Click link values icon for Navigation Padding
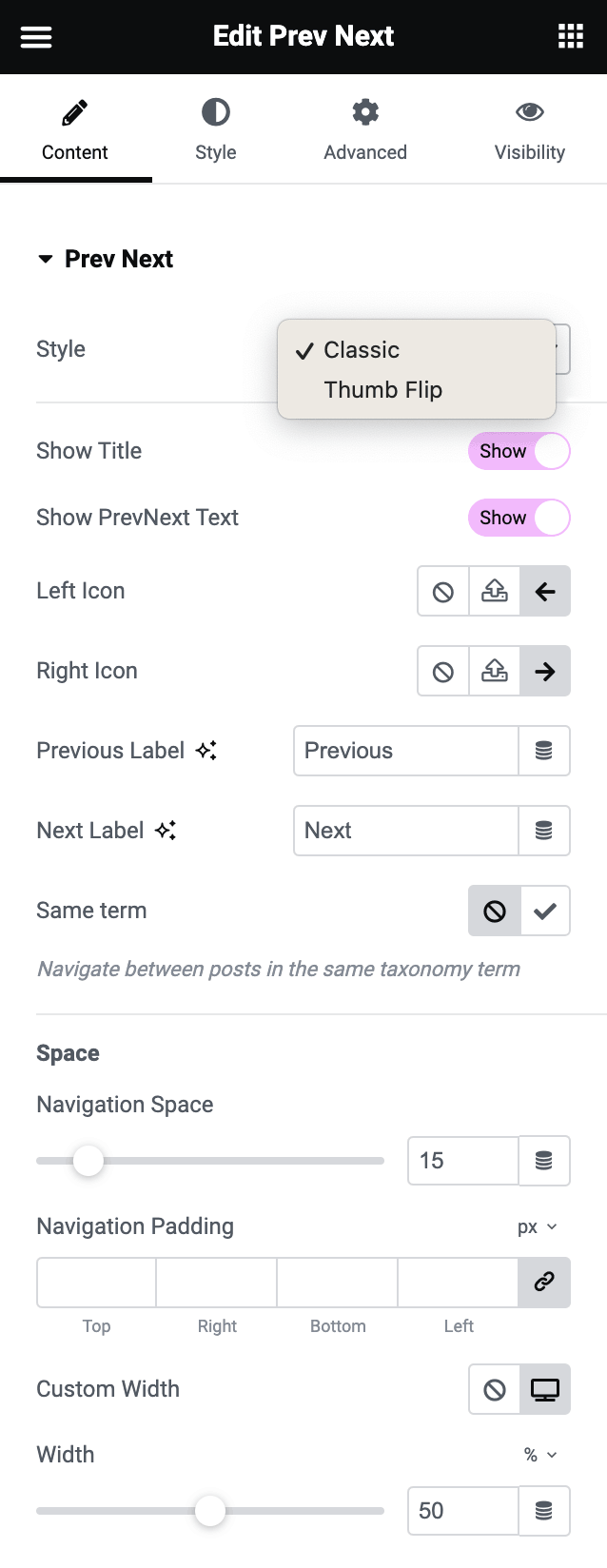Image resolution: width=607 pixels, height=1568 pixels. pos(544,1282)
